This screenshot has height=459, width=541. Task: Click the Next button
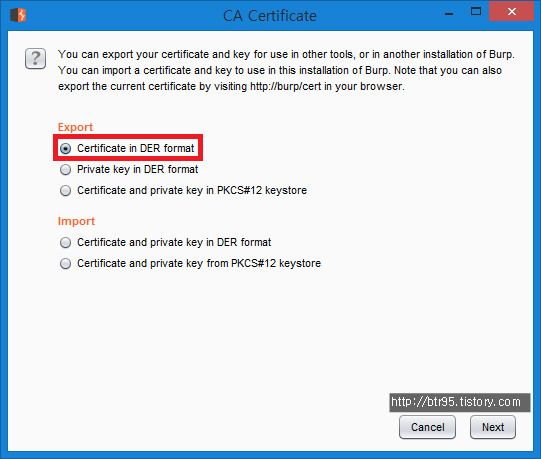493,427
